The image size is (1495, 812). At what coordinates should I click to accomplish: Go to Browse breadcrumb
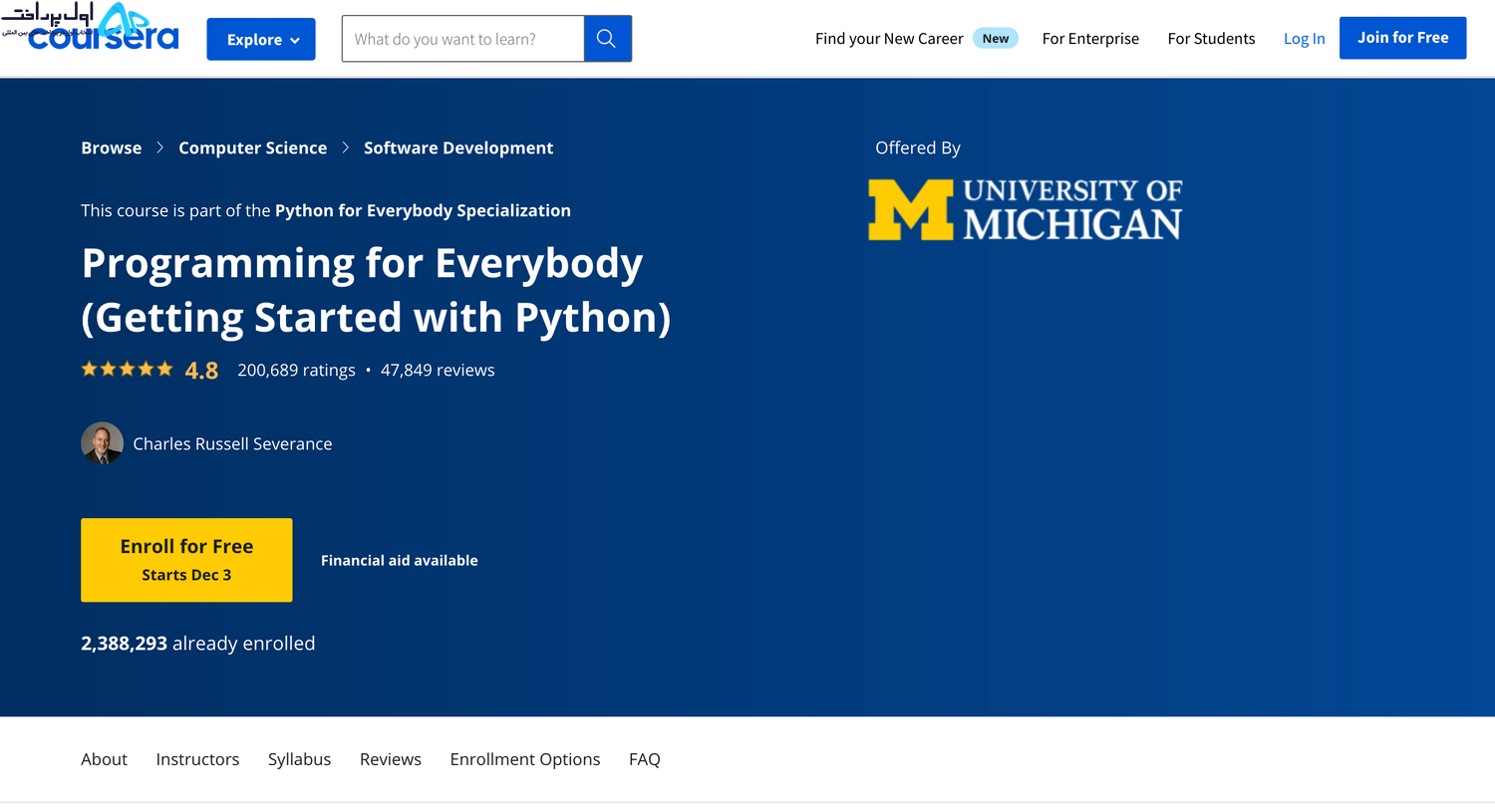click(x=112, y=147)
